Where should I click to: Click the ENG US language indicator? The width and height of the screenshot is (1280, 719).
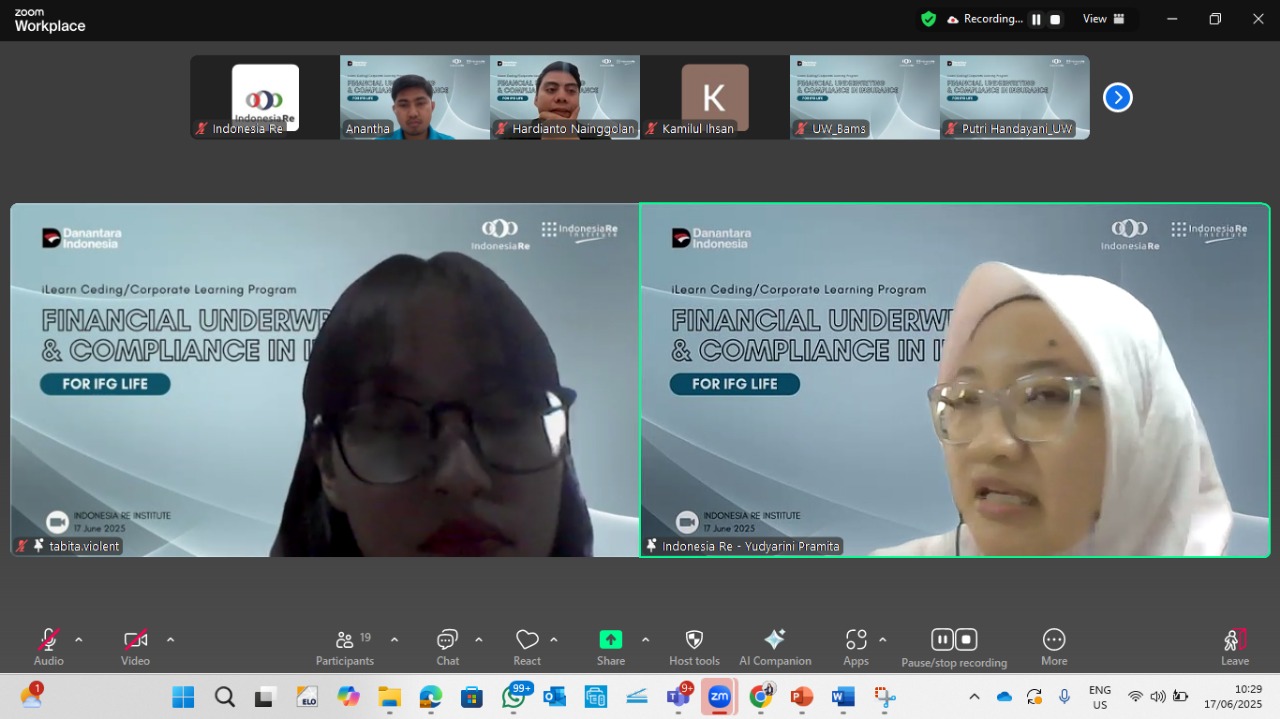tap(1100, 697)
